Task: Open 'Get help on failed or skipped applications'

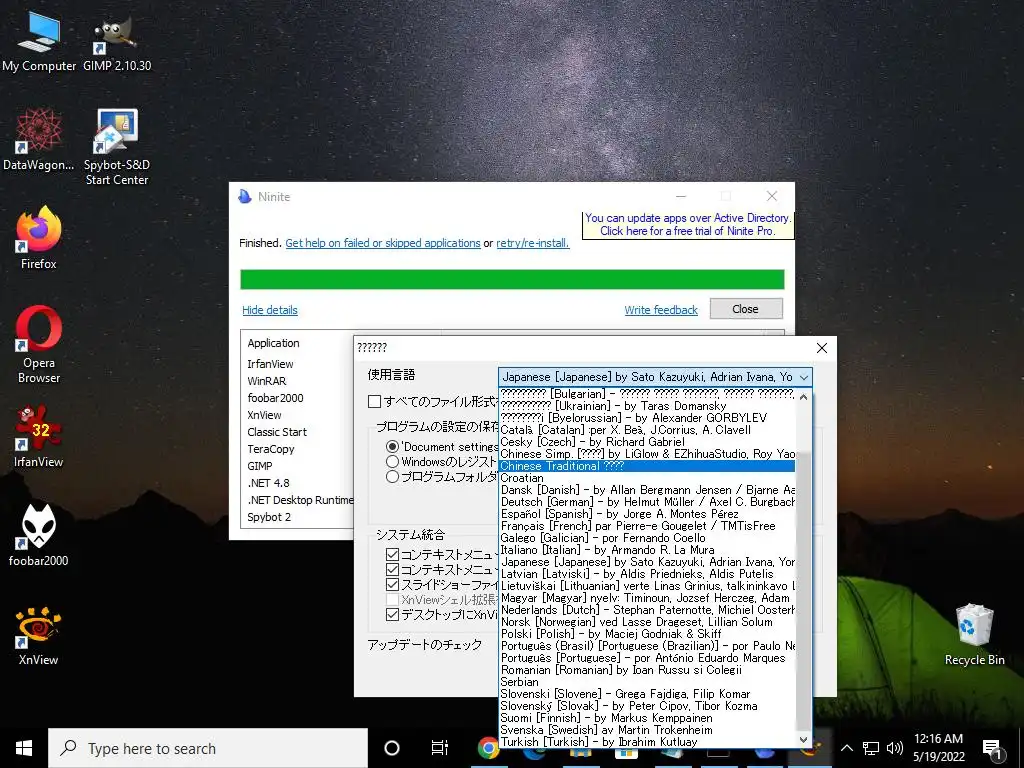Action: [383, 243]
